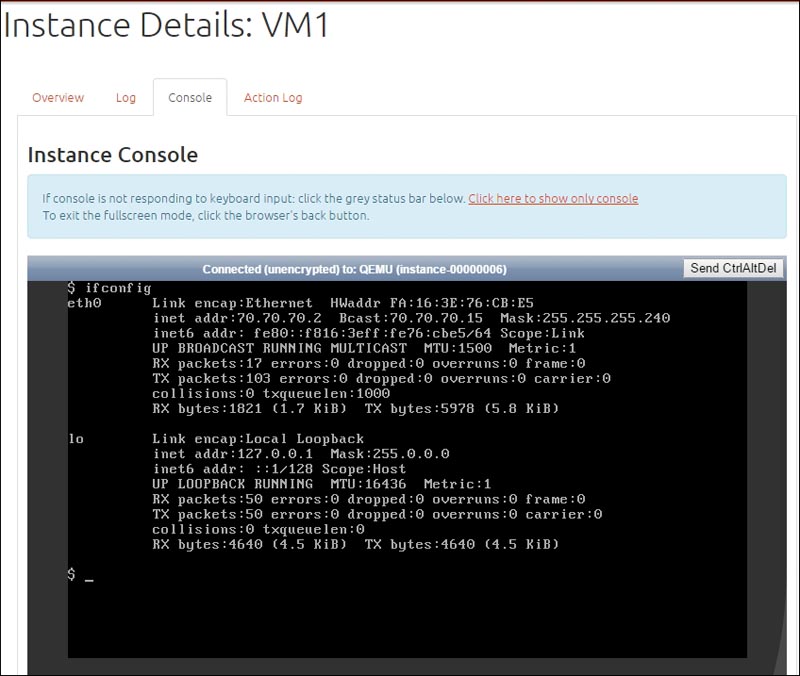This screenshot has width=800, height=676.
Task: Click the Instance Console heading
Action: click(113, 155)
